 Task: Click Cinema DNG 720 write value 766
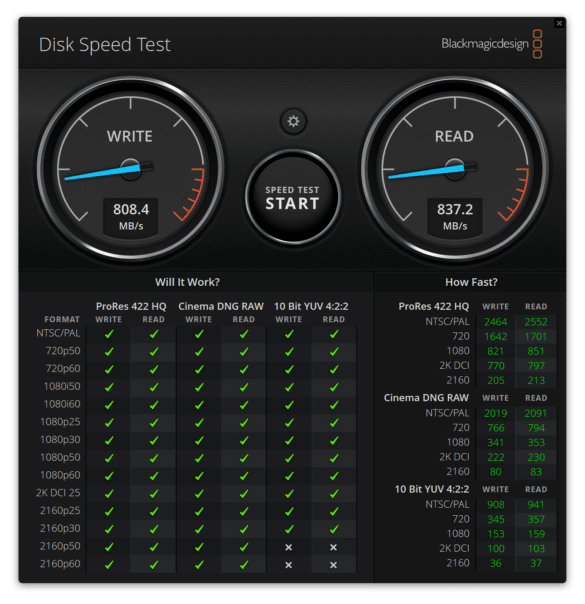496,428
